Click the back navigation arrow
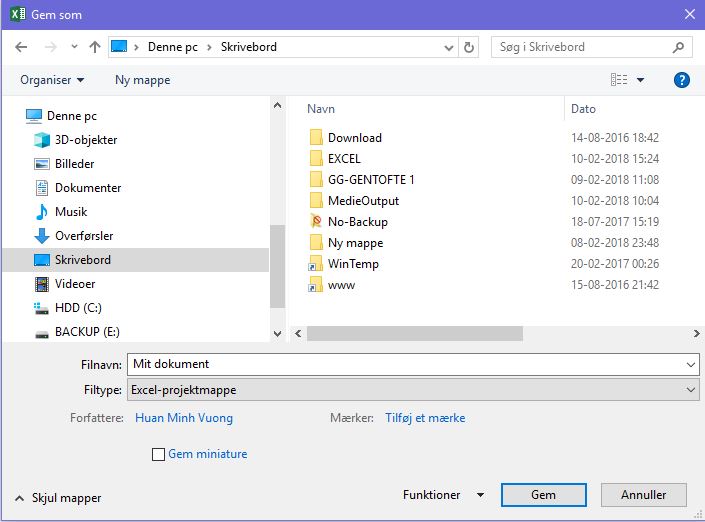 22,47
